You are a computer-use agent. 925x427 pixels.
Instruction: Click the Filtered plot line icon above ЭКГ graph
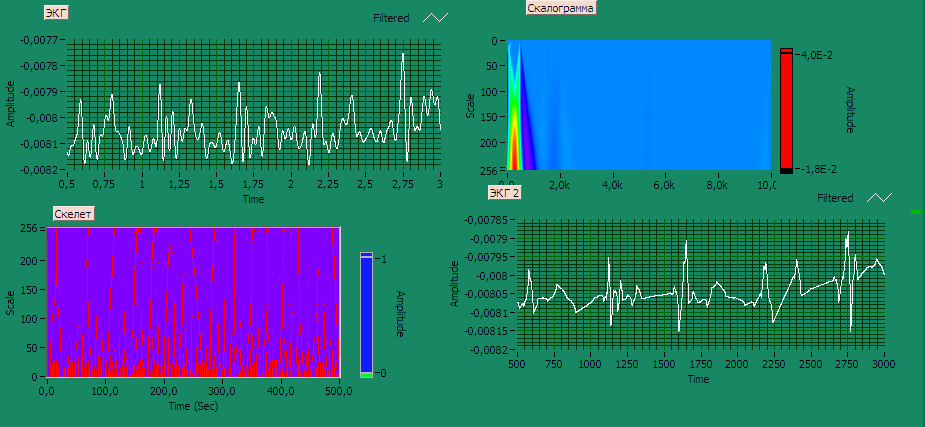(x=435, y=18)
